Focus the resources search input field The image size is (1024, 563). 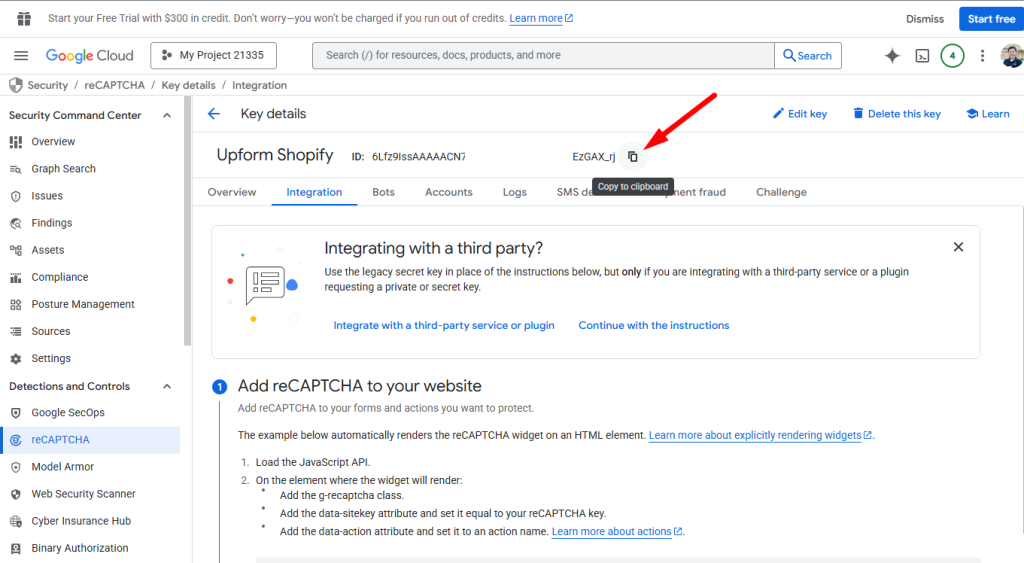(x=543, y=56)
